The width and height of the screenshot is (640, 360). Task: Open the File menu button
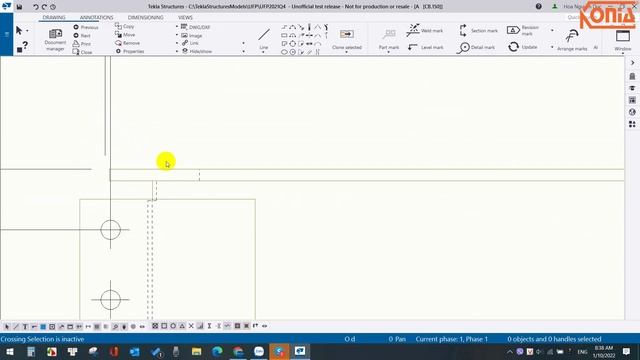tap(7, 35)
